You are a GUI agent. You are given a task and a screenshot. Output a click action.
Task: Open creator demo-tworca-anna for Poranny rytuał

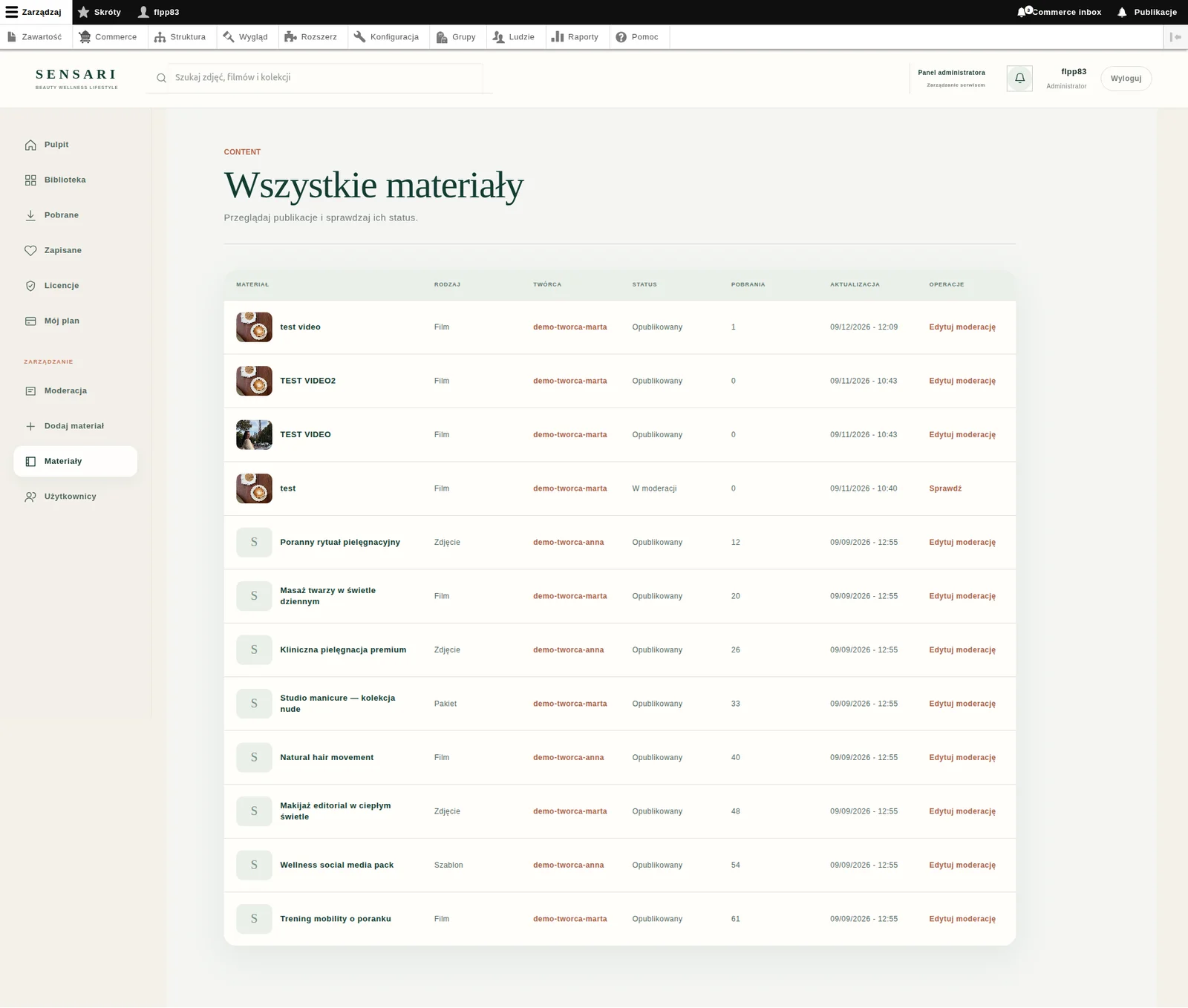(x=569, y=543)
